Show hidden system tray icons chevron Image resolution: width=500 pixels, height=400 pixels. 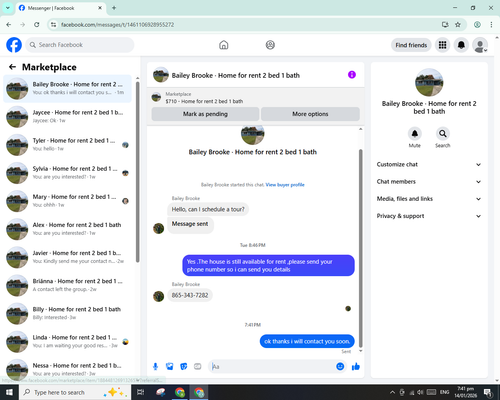392,392
